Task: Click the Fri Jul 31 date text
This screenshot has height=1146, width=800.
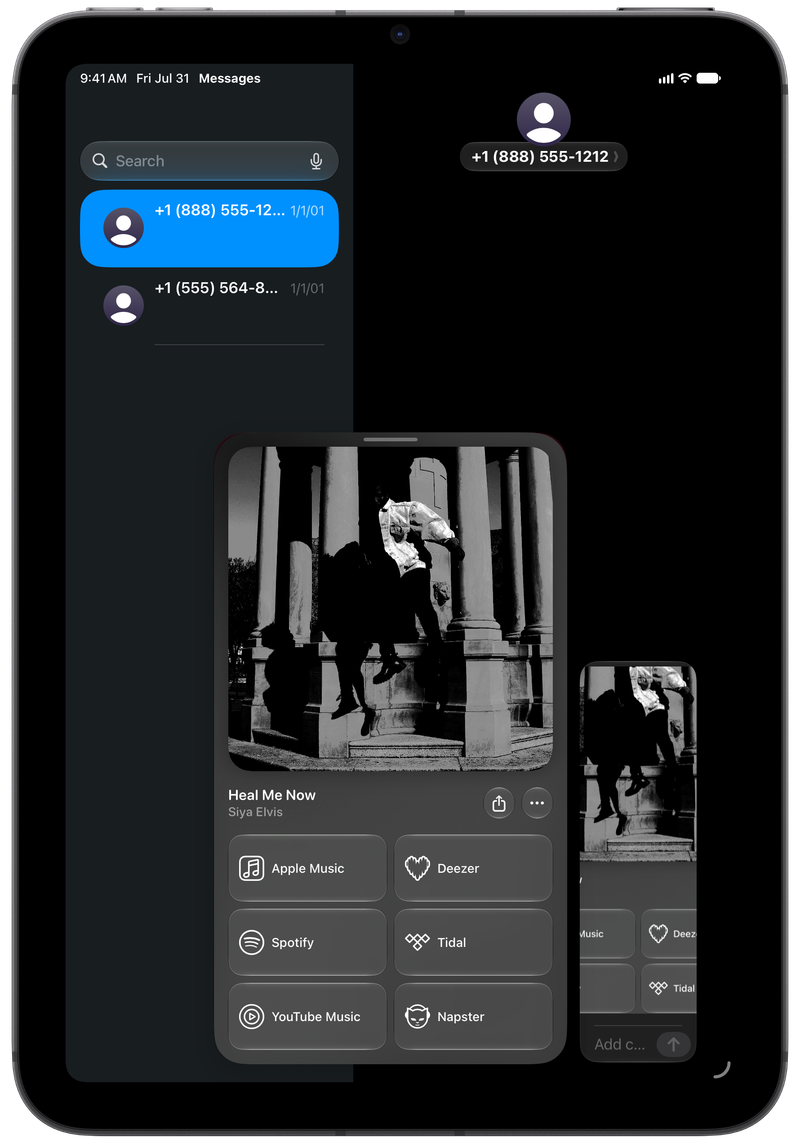Action: pyautogui.click(x=162, y=78)
